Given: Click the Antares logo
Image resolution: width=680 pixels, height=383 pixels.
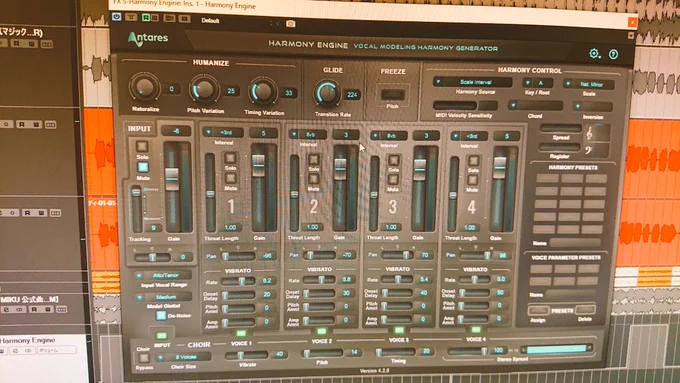Looking at the screenshot, I should point(148,39).
